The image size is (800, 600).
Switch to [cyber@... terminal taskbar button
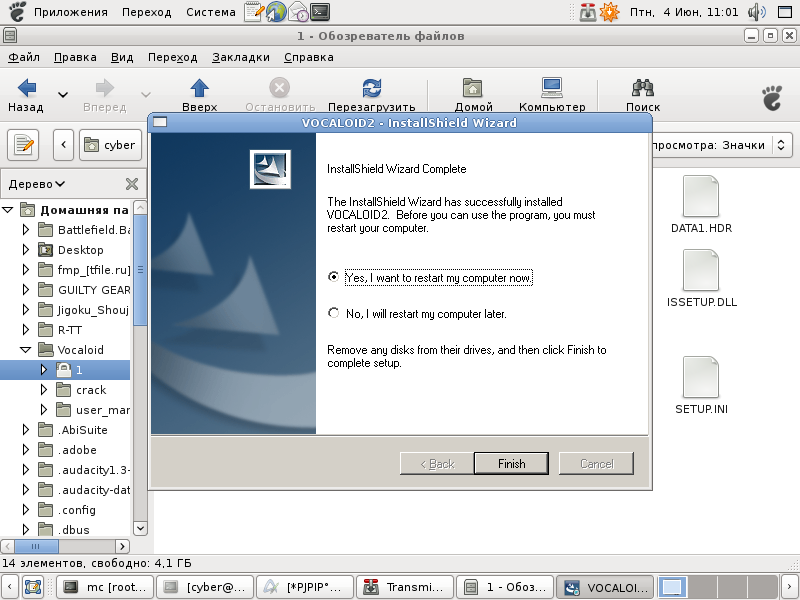tap(205, 587)
